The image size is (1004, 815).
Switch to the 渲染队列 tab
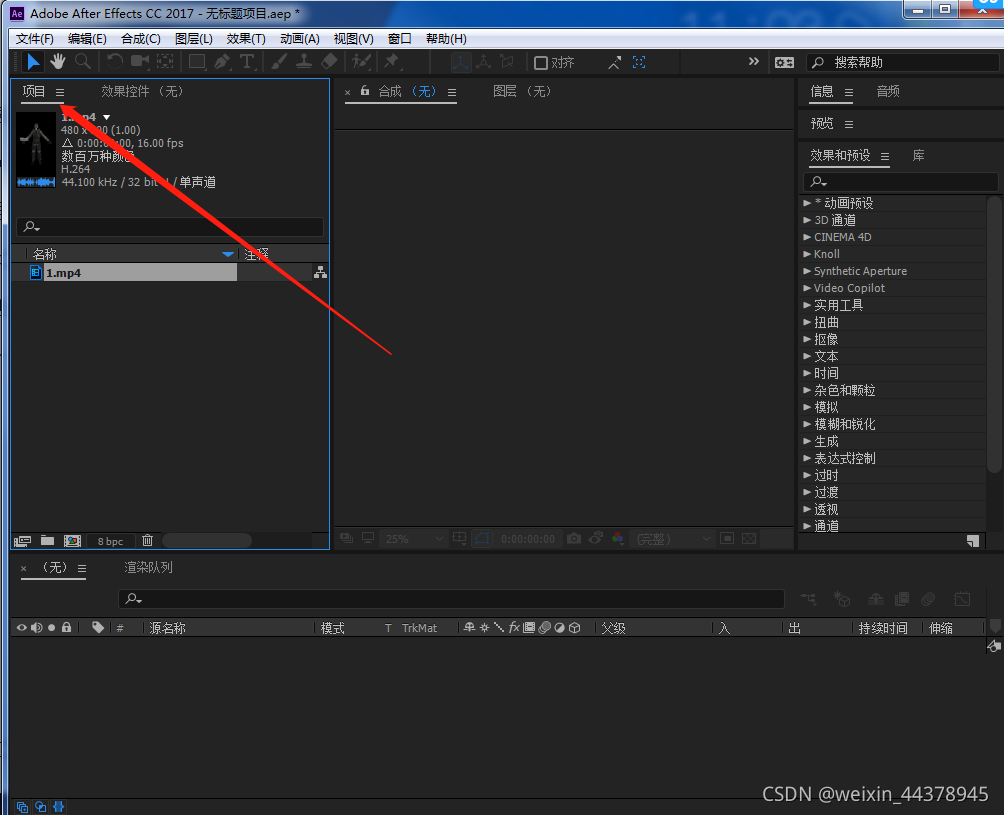click(x=149, y=567)
